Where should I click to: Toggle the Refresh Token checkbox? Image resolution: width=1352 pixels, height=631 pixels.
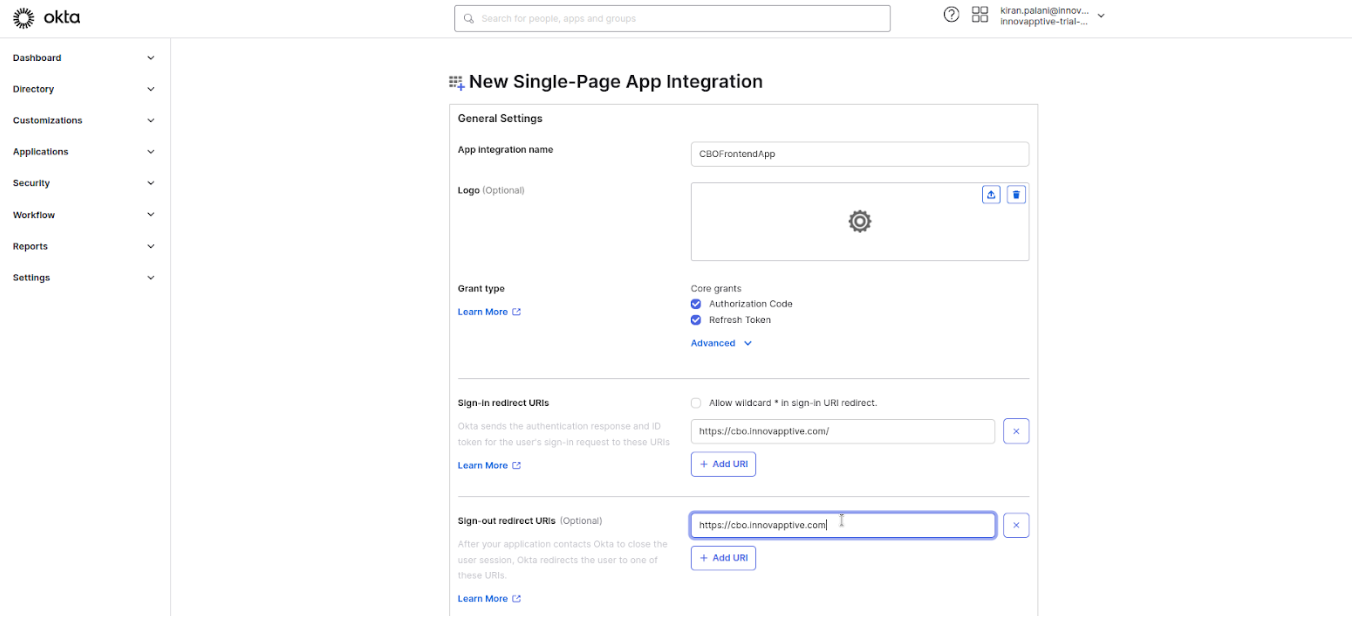tap(696, 320)
